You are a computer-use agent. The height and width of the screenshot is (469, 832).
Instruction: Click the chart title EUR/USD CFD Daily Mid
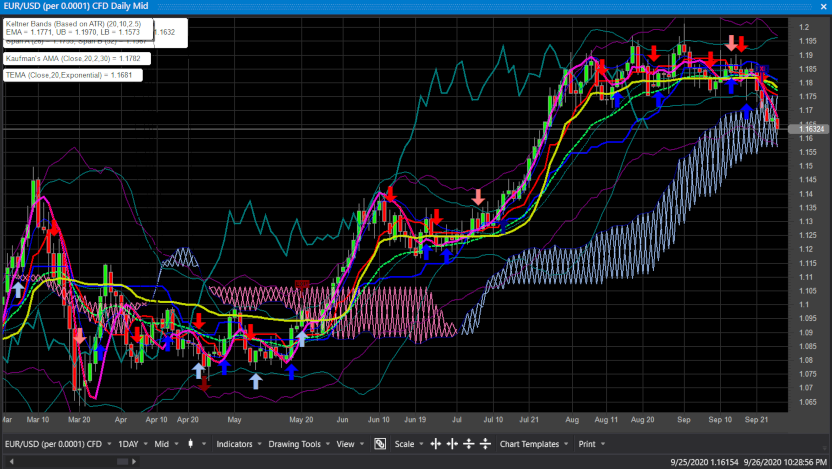(x=76, y=6)
